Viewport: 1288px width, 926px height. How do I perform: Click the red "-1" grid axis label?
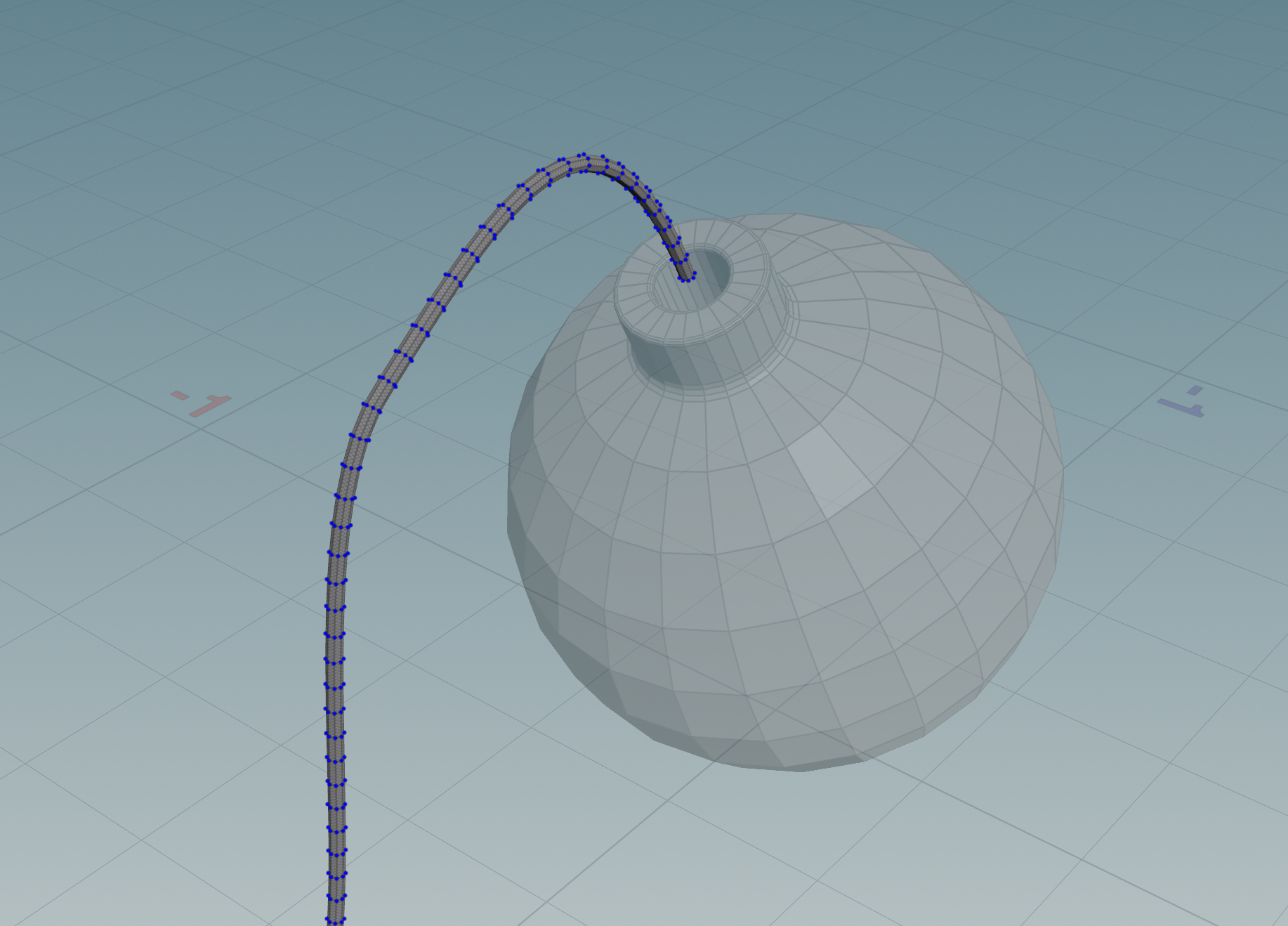pyautogui.click(x=202, y=403)
